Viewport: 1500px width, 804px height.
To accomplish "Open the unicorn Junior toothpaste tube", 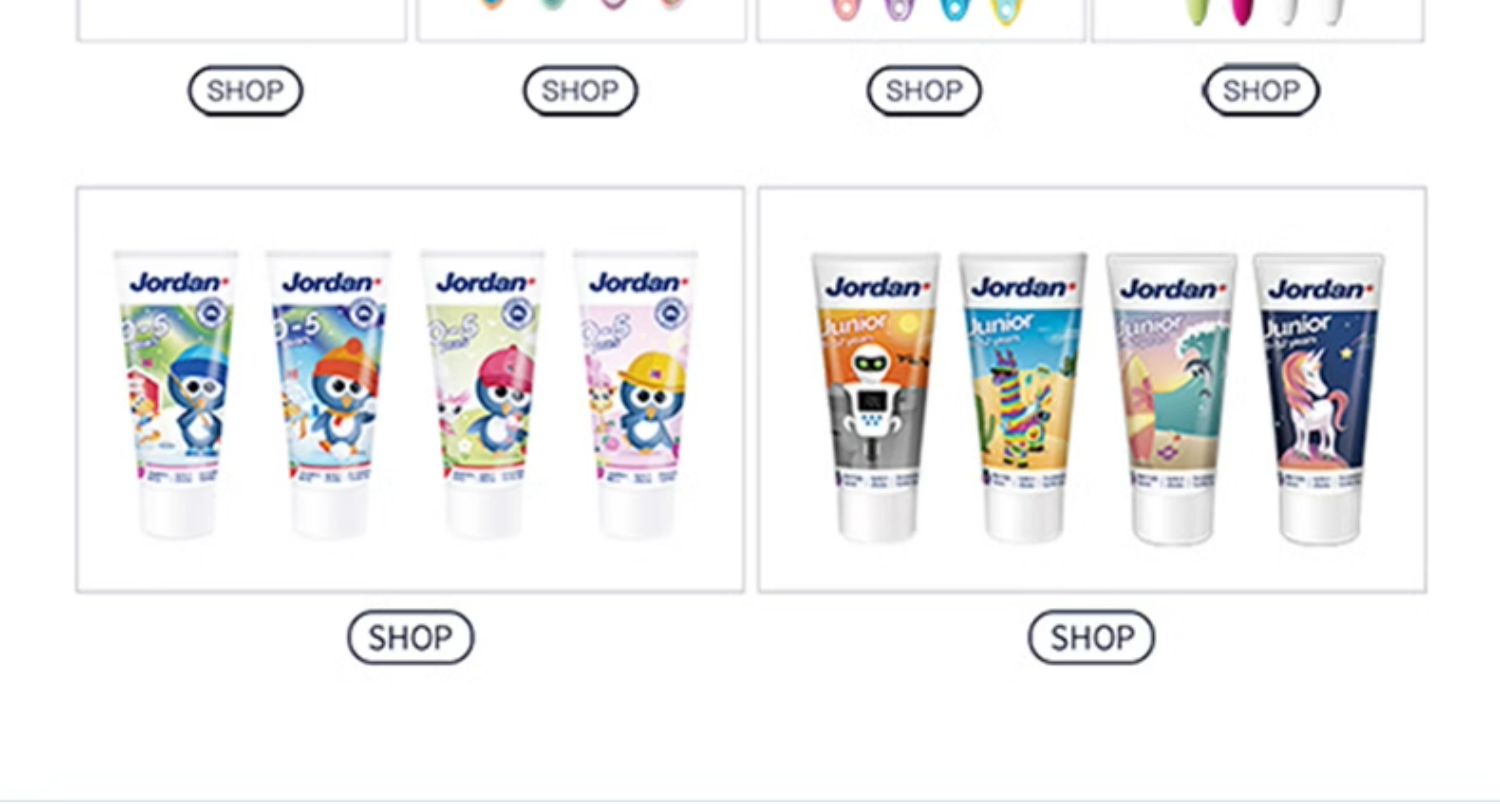I will (x=1318, y=398).
